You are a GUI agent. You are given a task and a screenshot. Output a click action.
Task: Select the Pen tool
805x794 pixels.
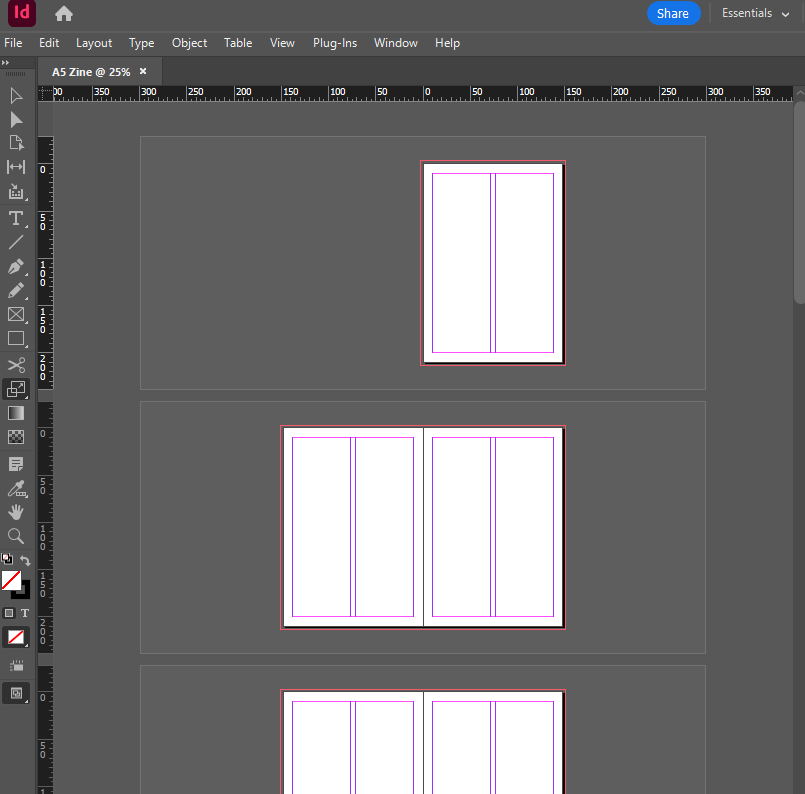[x=16, y=267]
